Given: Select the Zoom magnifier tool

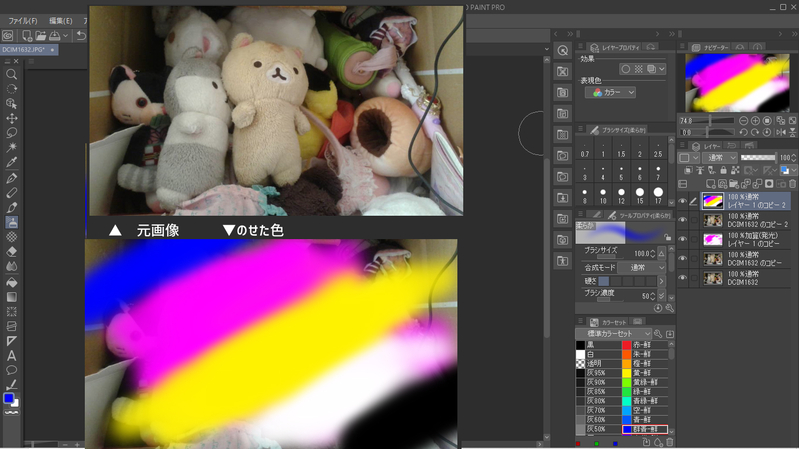Looking at the screenshot, I should (11, 74).
